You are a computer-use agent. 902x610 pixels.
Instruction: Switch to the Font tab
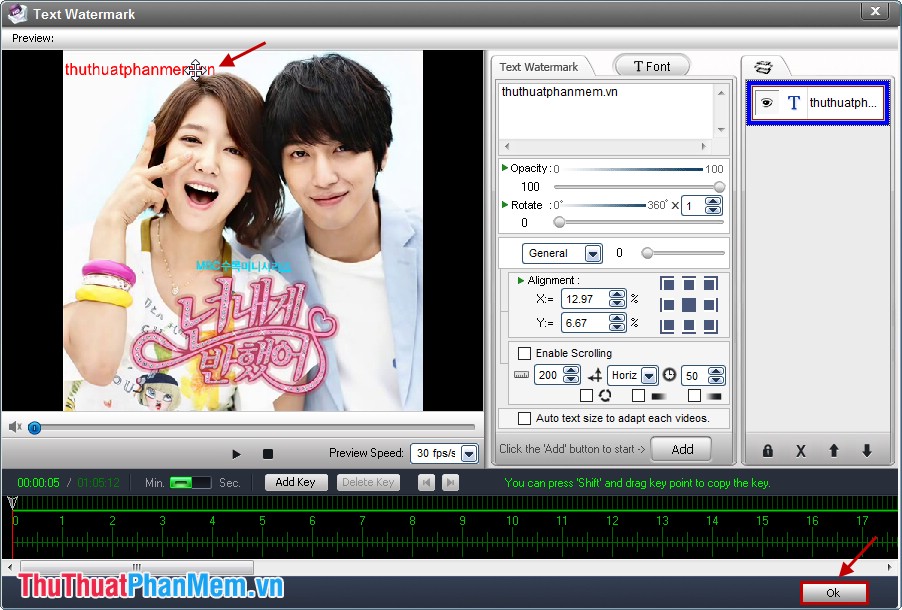tap(651, 66)
